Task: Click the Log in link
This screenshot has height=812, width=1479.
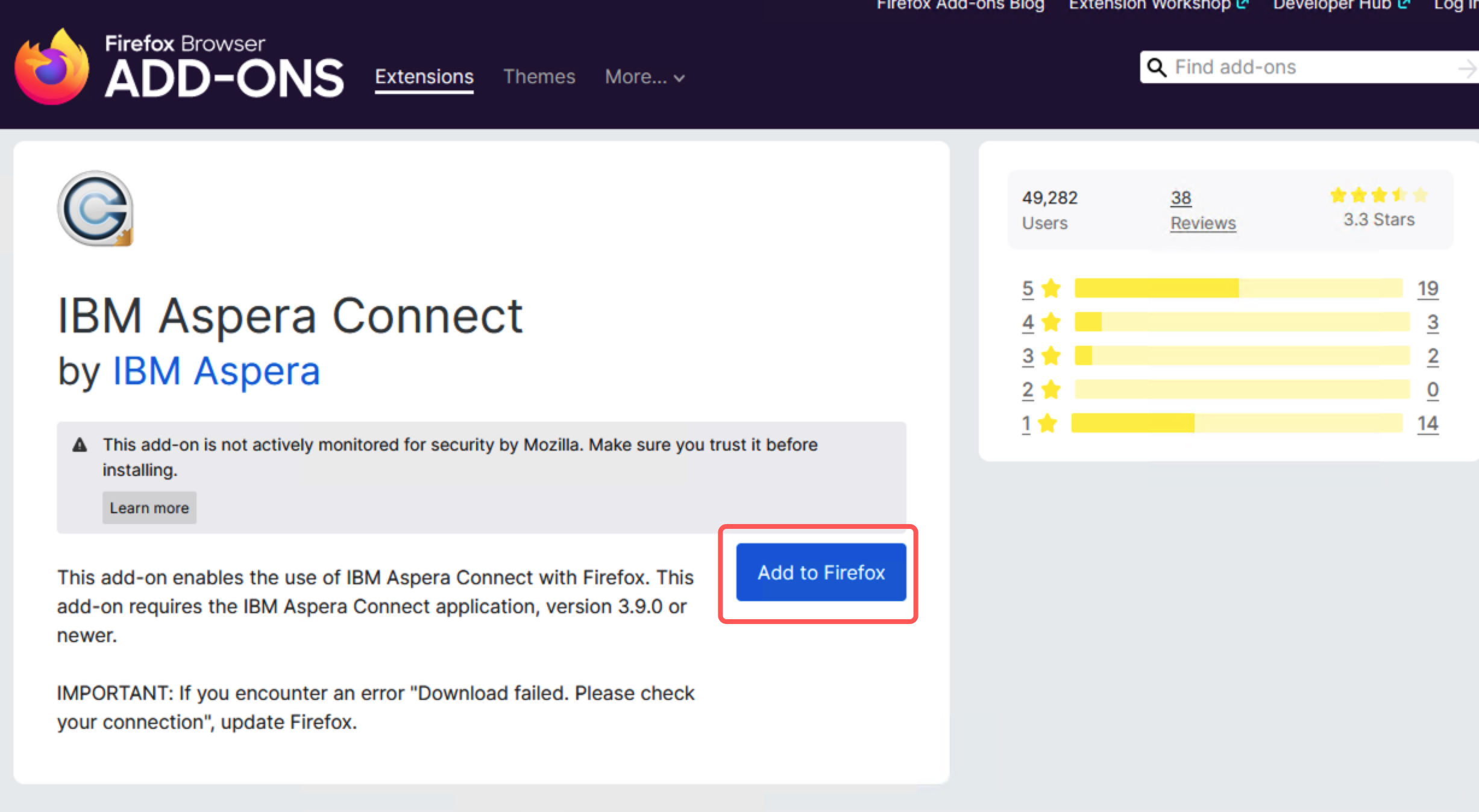Action: pyautogui.click(x=1456, y=5)
